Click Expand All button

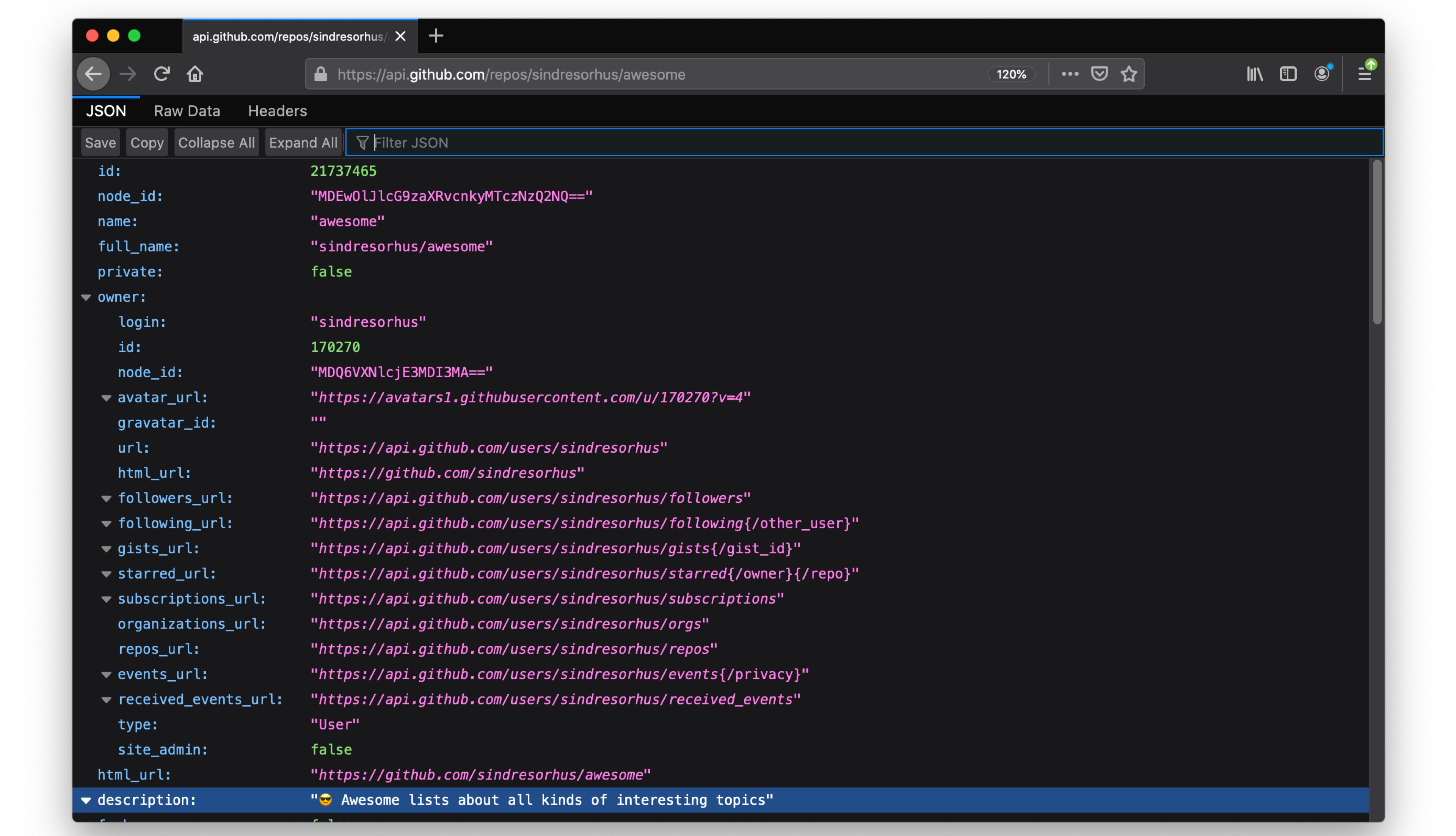pos(303,143)
